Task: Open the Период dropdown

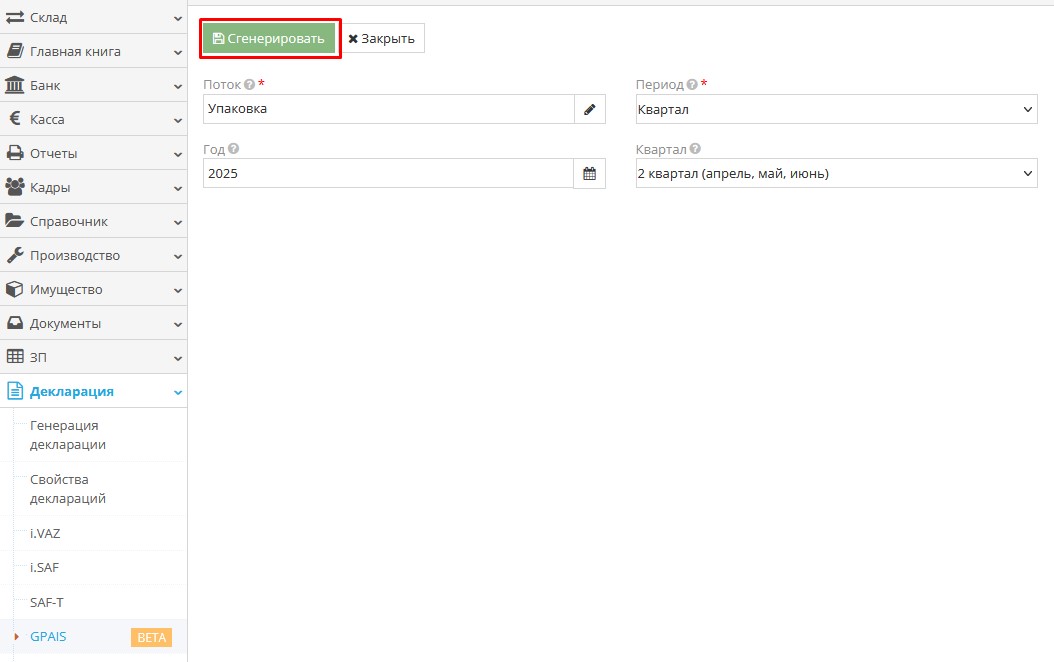Action: point(836,109)
